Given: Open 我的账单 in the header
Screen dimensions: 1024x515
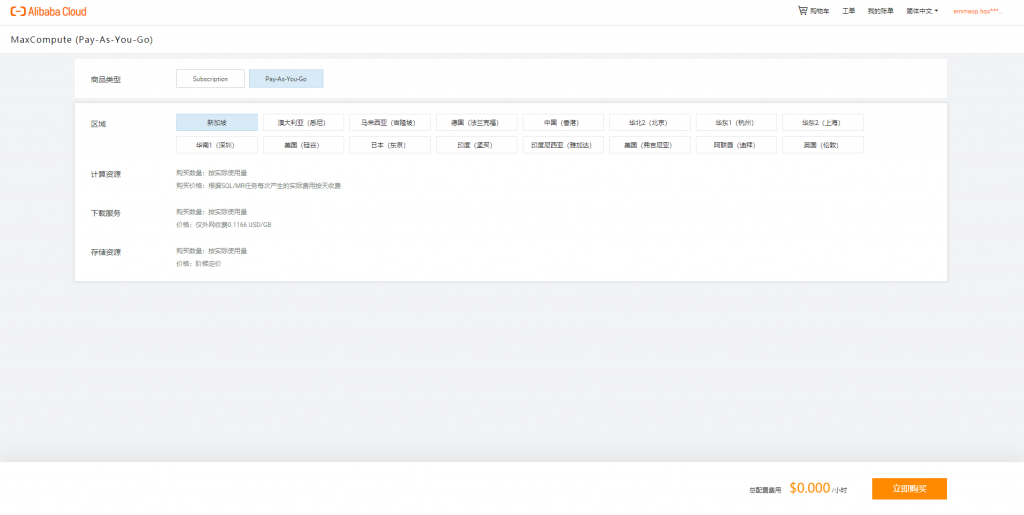Looking at the screenshot, I should tap(880, 11).
